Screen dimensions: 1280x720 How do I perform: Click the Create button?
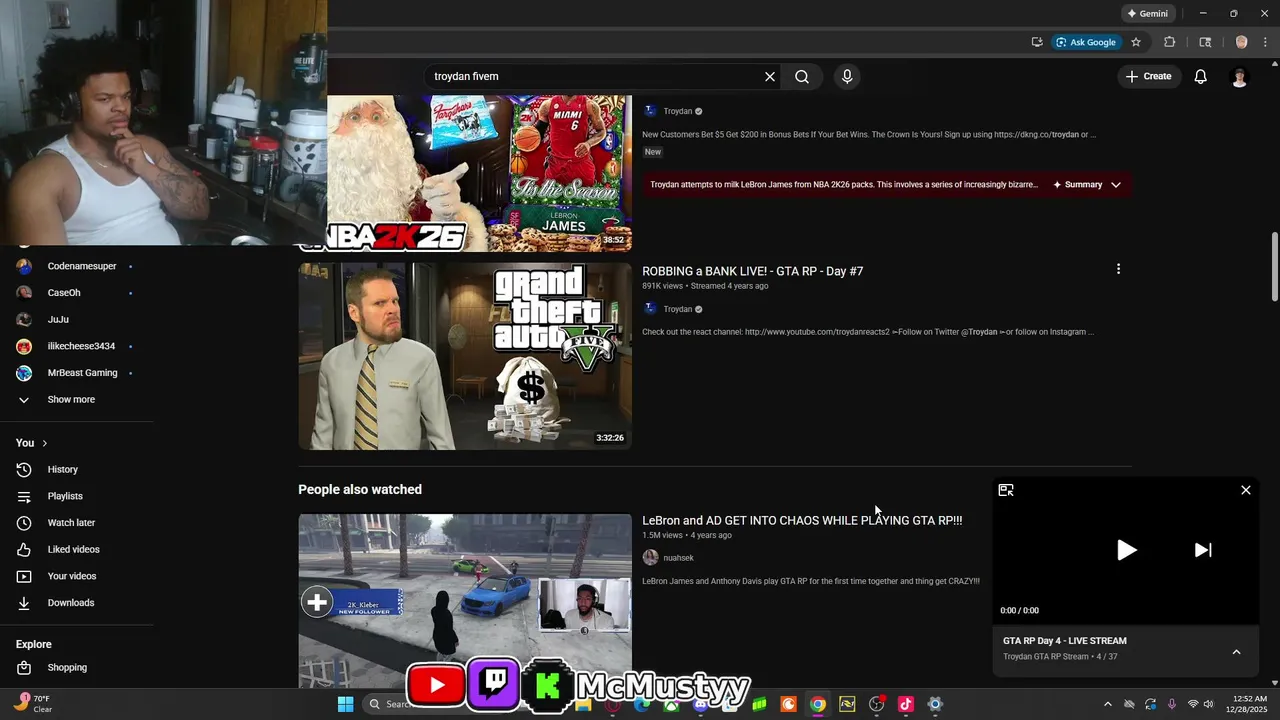click(x=1148, y=76)
